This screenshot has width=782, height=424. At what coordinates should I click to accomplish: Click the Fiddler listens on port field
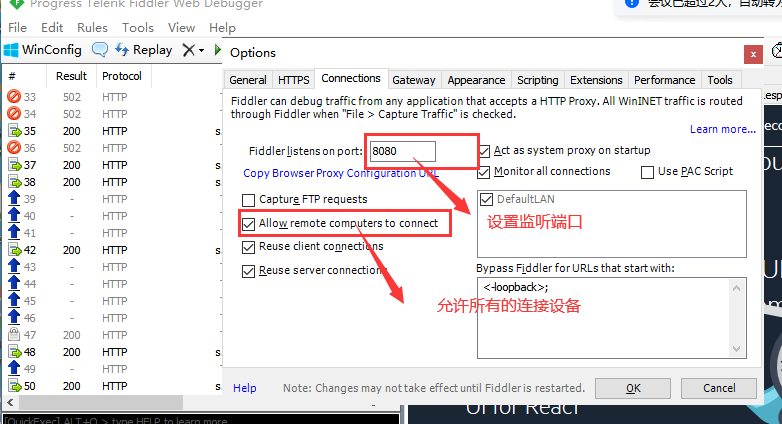402,151
